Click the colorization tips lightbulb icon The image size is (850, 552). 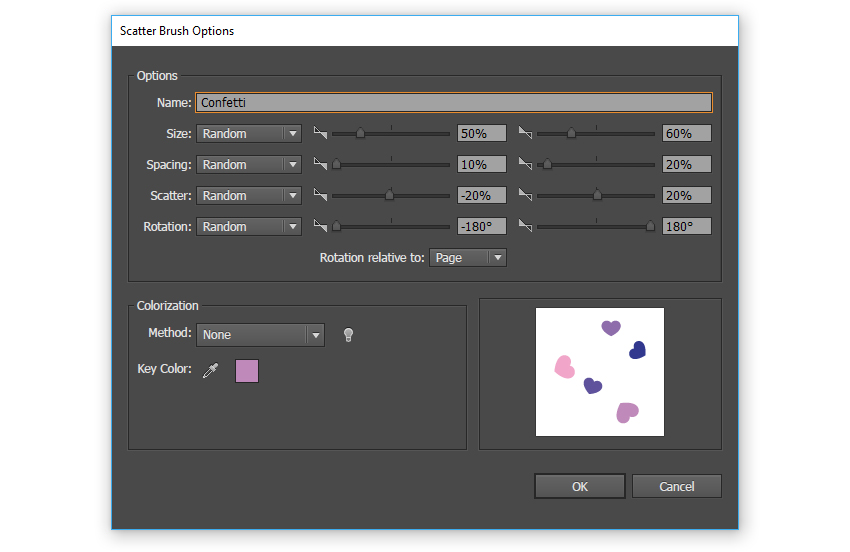[x=349, y=335]
